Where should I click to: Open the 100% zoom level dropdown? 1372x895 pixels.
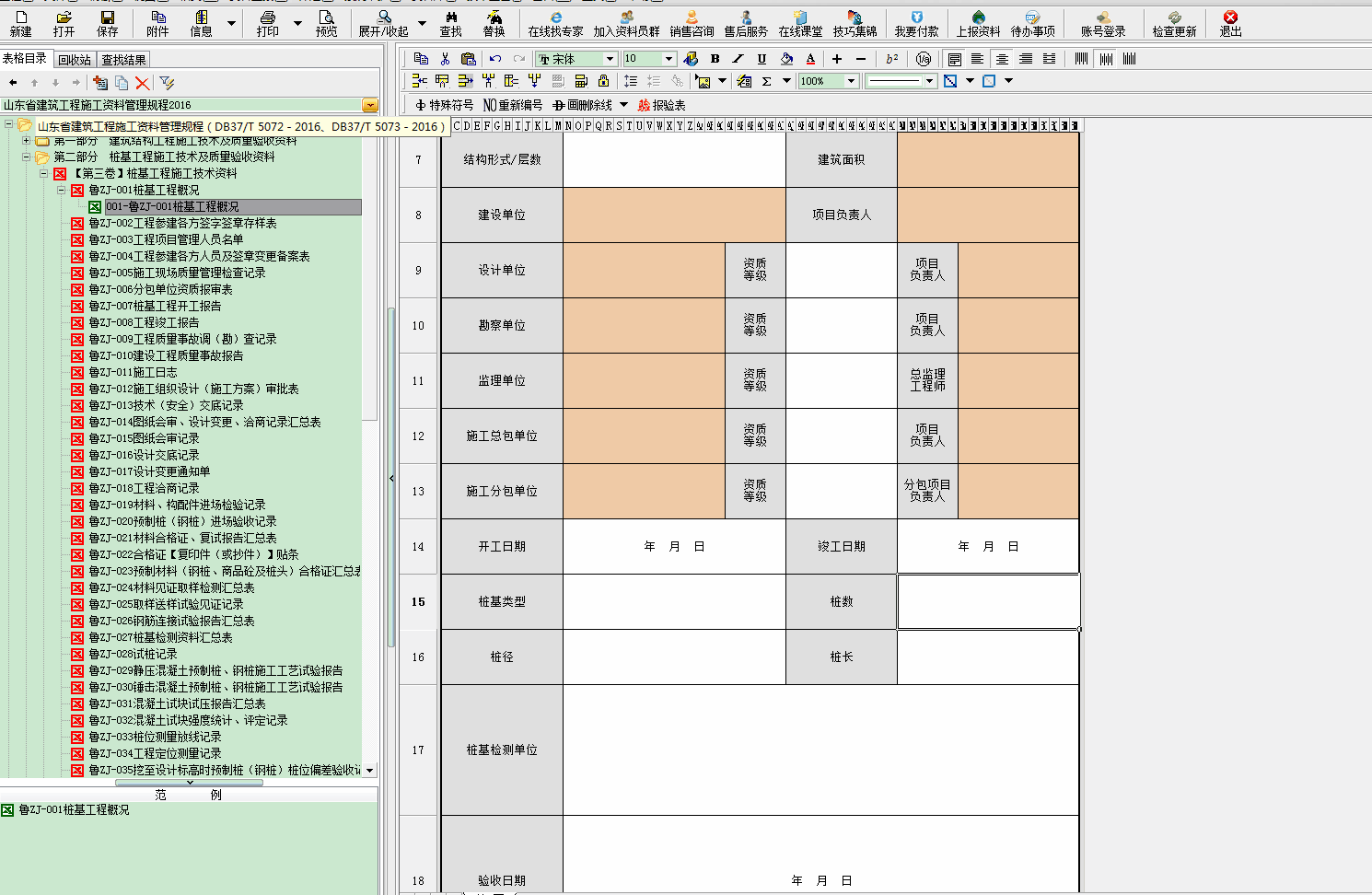point(851,81)
